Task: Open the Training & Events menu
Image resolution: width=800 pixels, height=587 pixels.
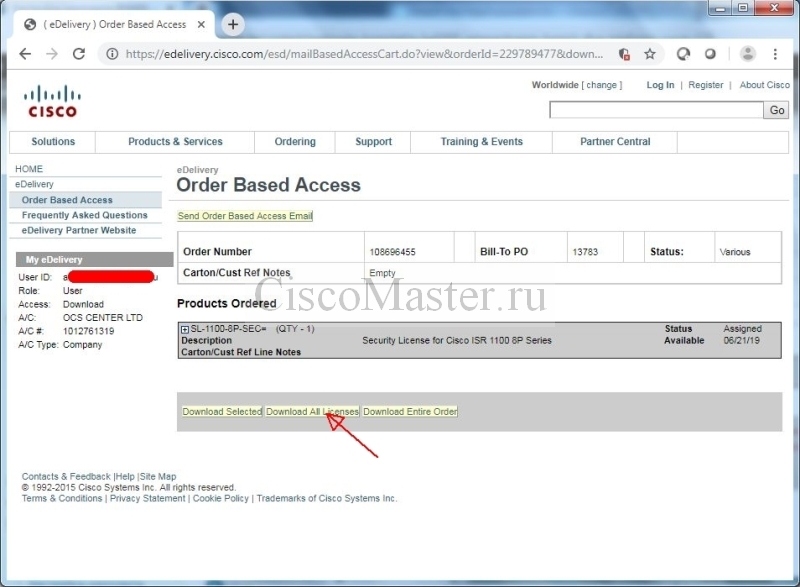Action: pyautogui.click(x=482, y=141)
